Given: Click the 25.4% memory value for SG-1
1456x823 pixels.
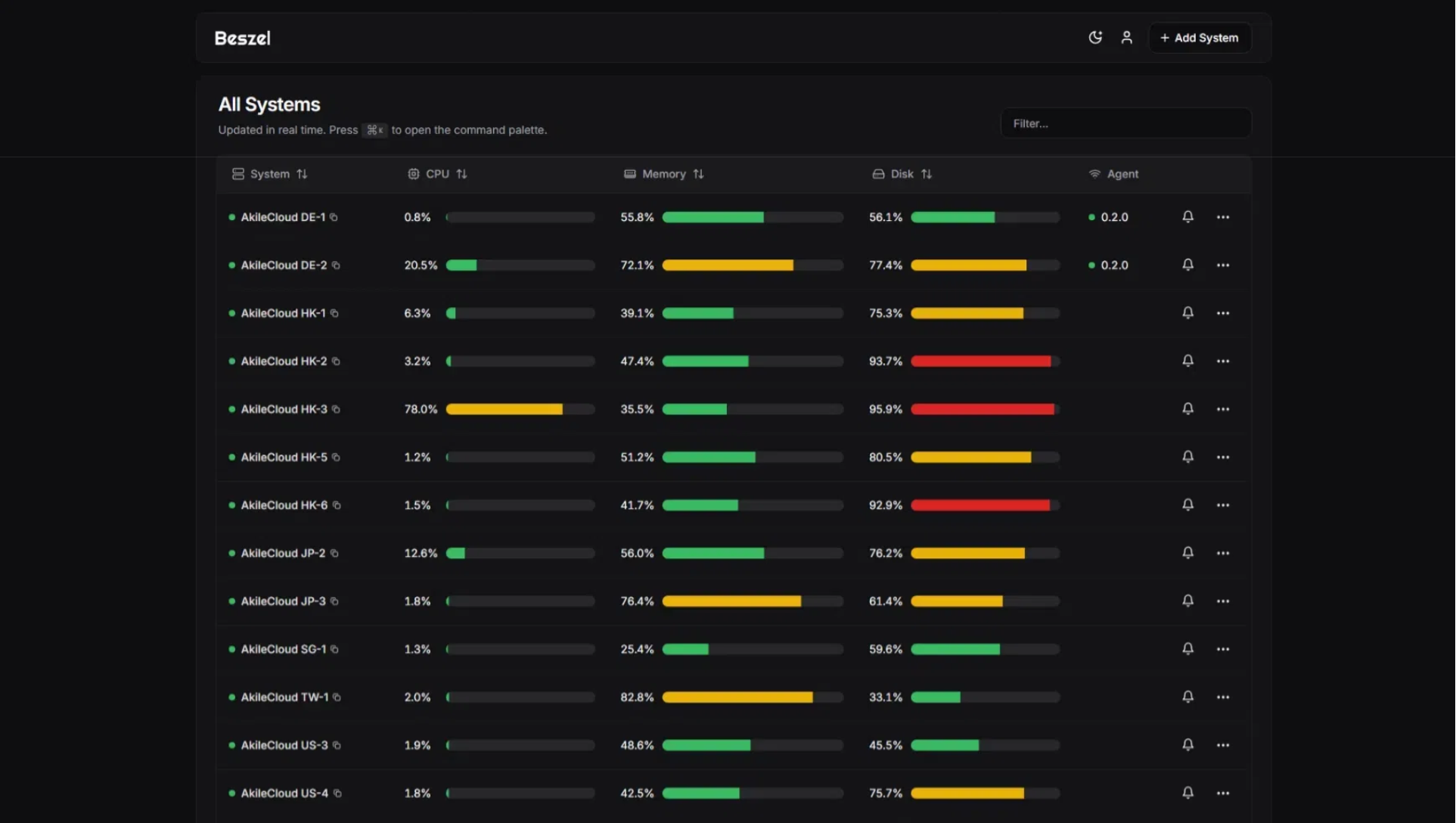Looking at the screenshot, I should pos(637,650).
